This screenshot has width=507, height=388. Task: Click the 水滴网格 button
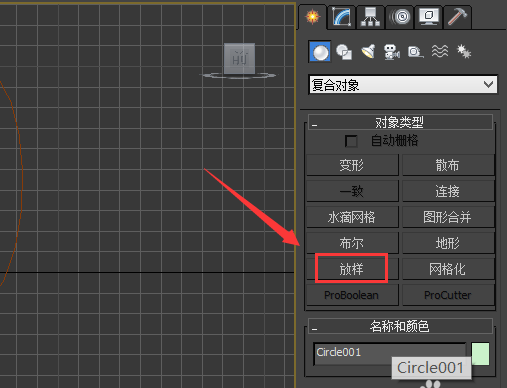pos(352,217)
